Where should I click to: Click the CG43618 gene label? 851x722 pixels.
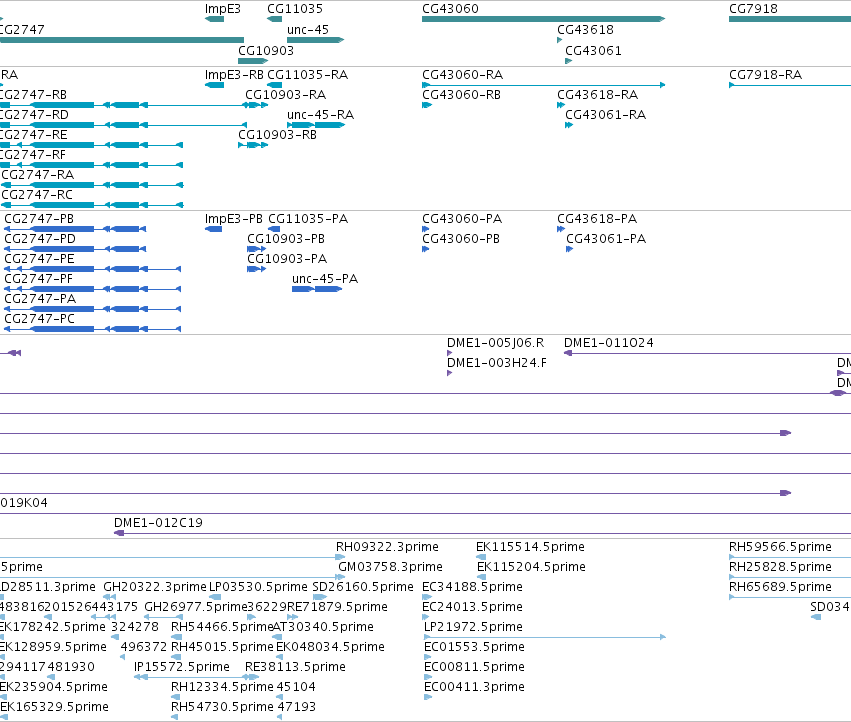click(585, 30)
